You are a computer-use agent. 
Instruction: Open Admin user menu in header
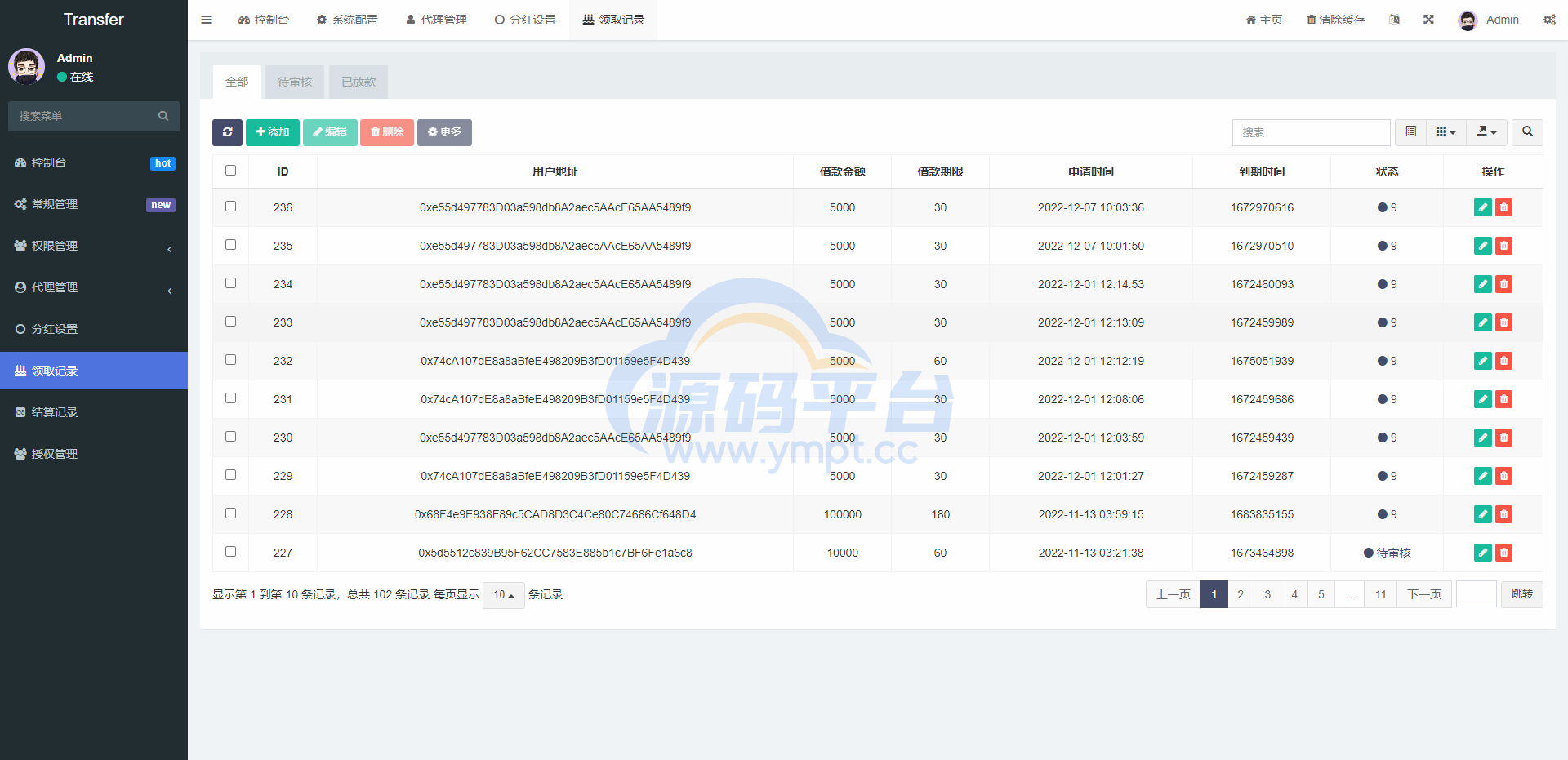(1489, 20)
